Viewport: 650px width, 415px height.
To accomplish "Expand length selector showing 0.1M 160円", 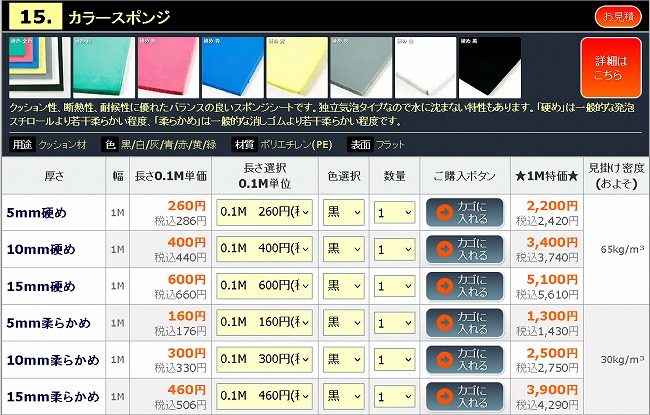I will pos(264,323).
